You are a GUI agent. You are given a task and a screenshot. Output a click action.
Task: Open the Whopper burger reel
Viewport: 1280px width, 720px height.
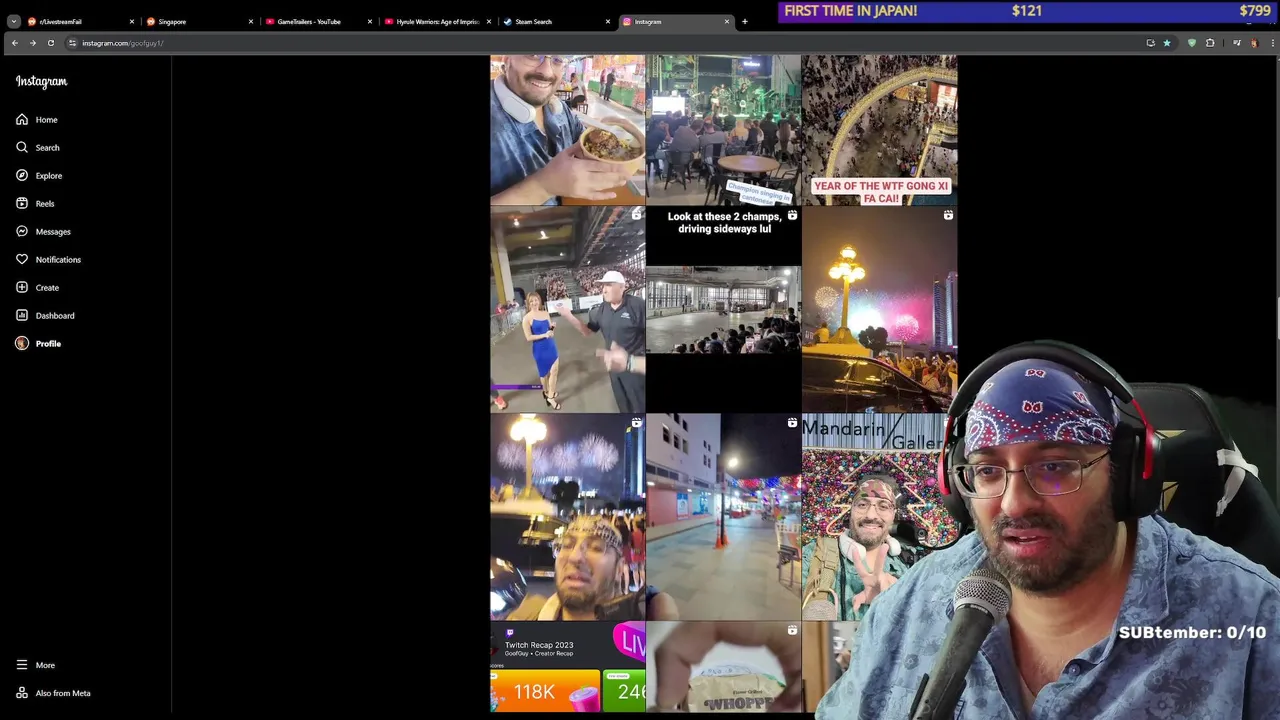pyautogui.click(x=723, y=667)
